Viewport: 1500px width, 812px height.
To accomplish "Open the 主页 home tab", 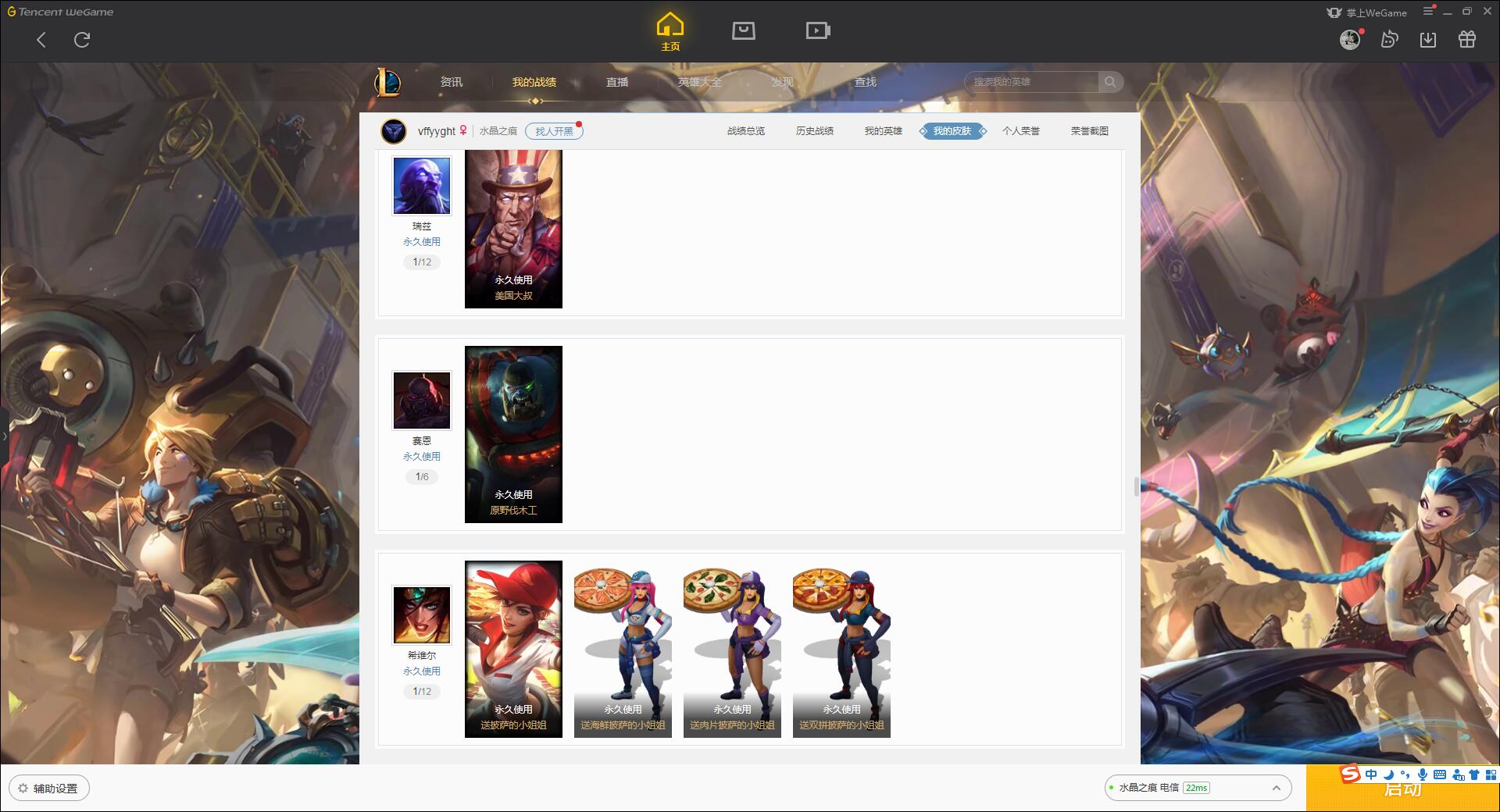I will [x=670, y=32].
